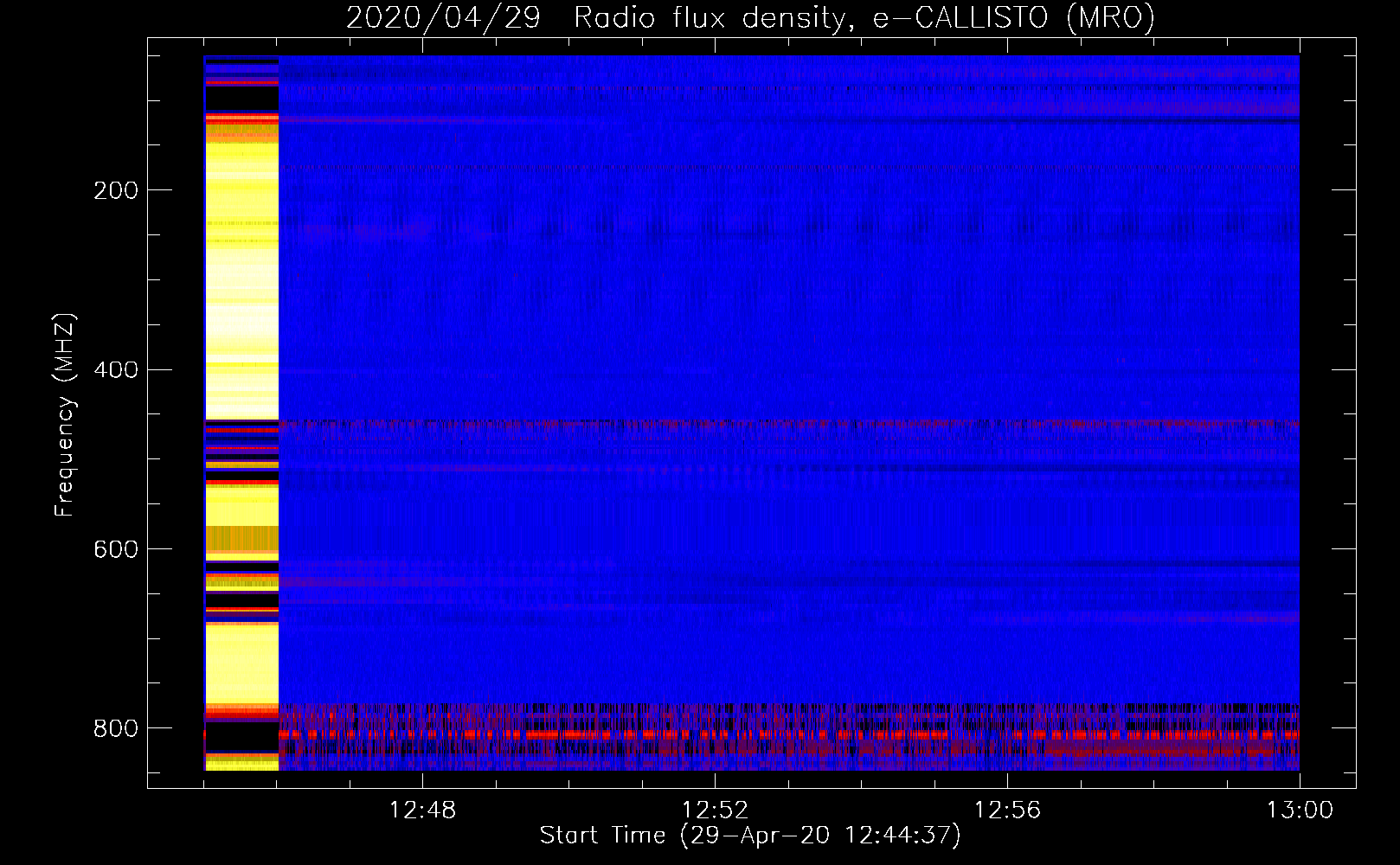1400x865 pixels.
Task: Click the 800 frequency tick label
Action: 115,728
